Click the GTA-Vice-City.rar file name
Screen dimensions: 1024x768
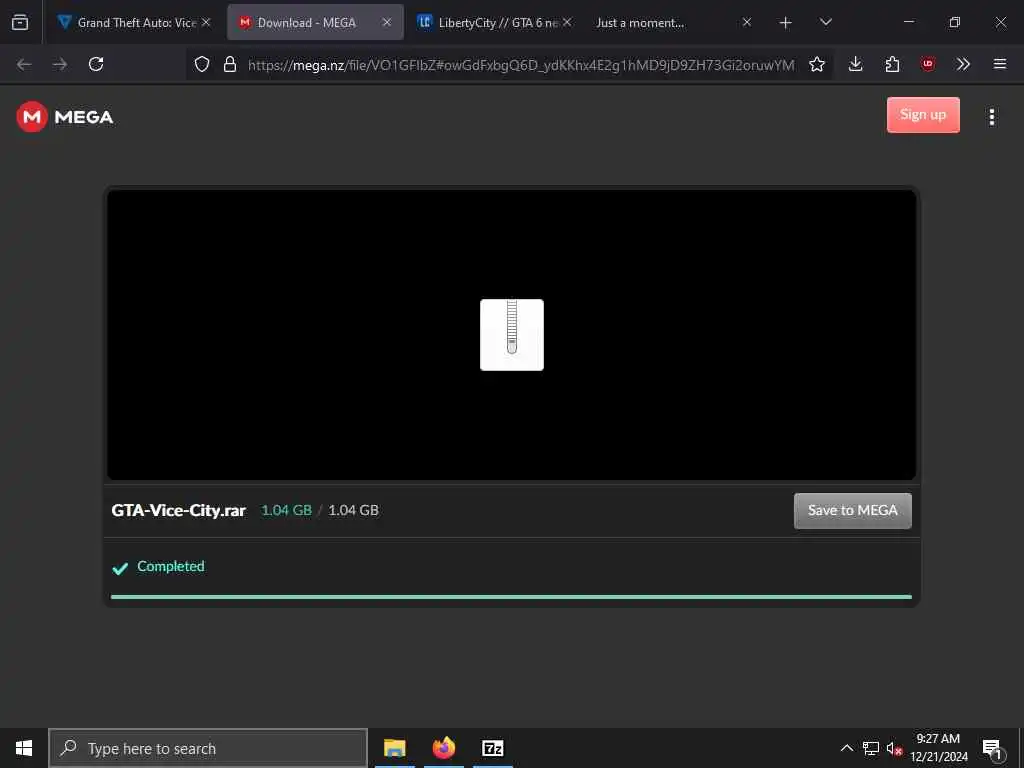click(x=178, y=511)
